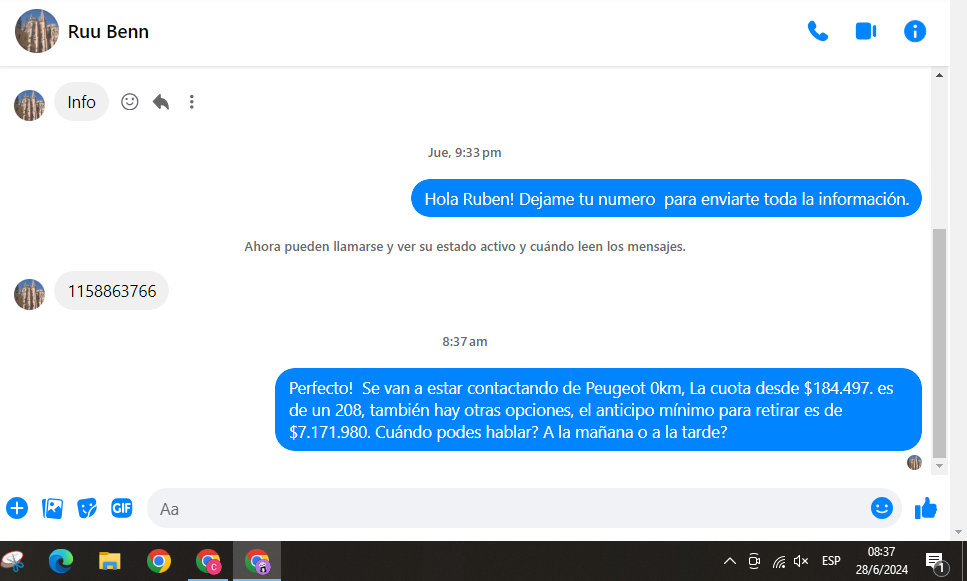Start a video call with Ruu Benn

[x=866, y=31]
